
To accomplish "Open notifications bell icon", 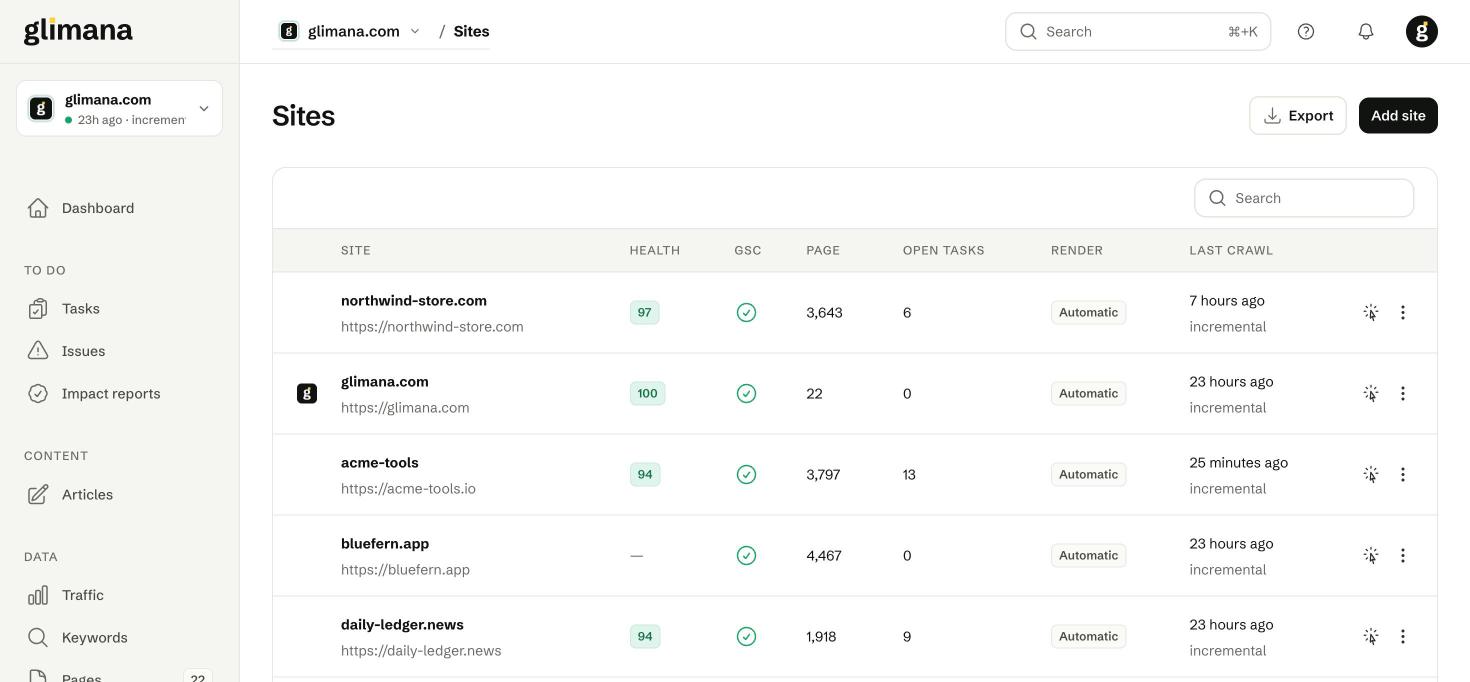I will point(1366,31).
